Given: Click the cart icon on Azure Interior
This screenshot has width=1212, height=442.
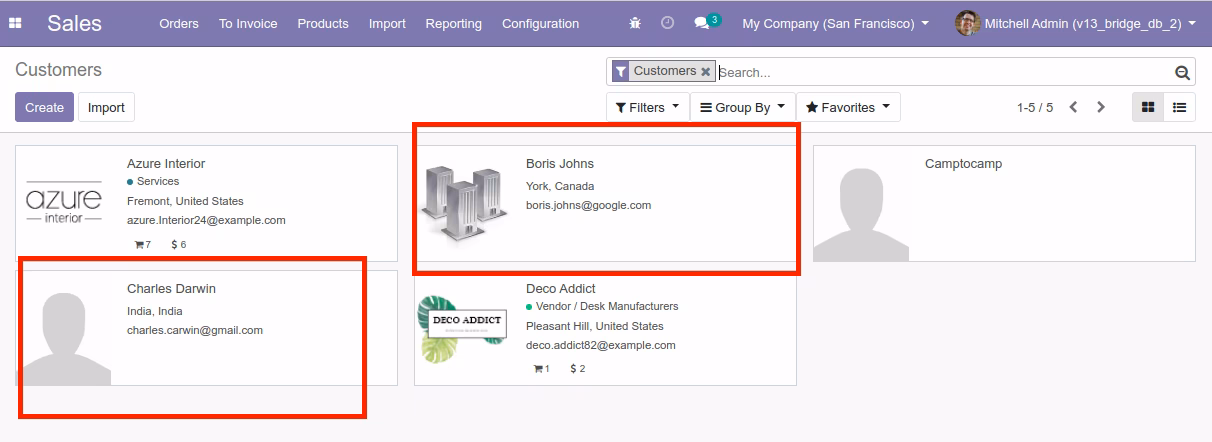Looking at the screenshot, I should click(138, 244).
